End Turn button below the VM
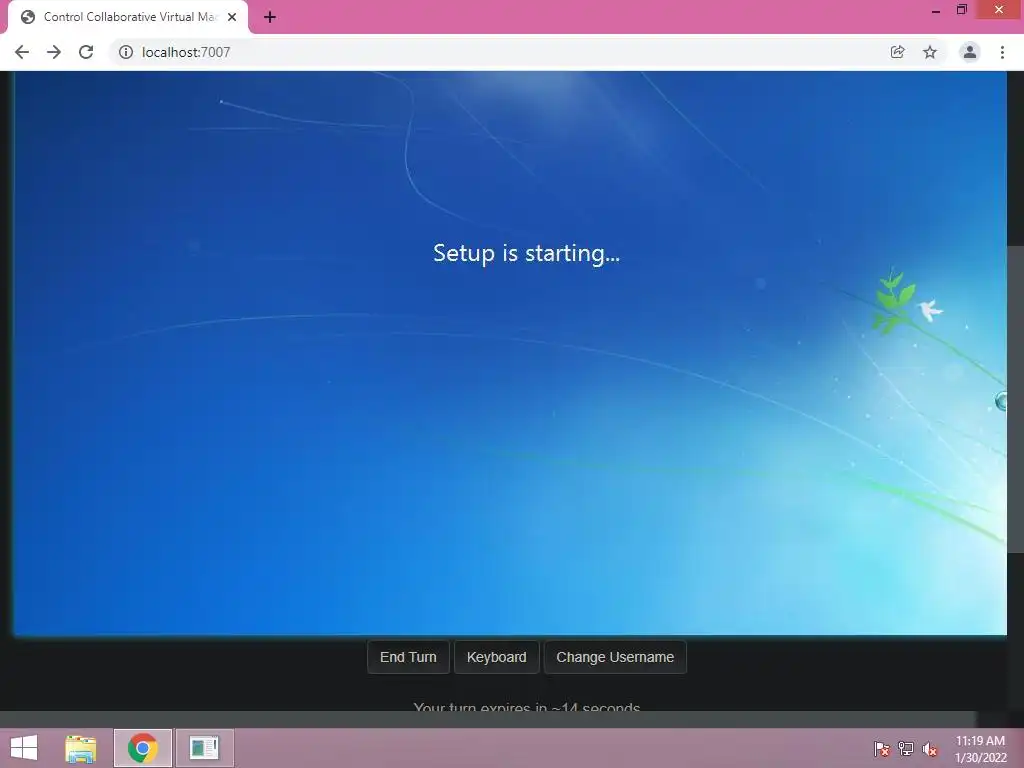This screenshot has height=768, width=1024. tap(408, 657)
